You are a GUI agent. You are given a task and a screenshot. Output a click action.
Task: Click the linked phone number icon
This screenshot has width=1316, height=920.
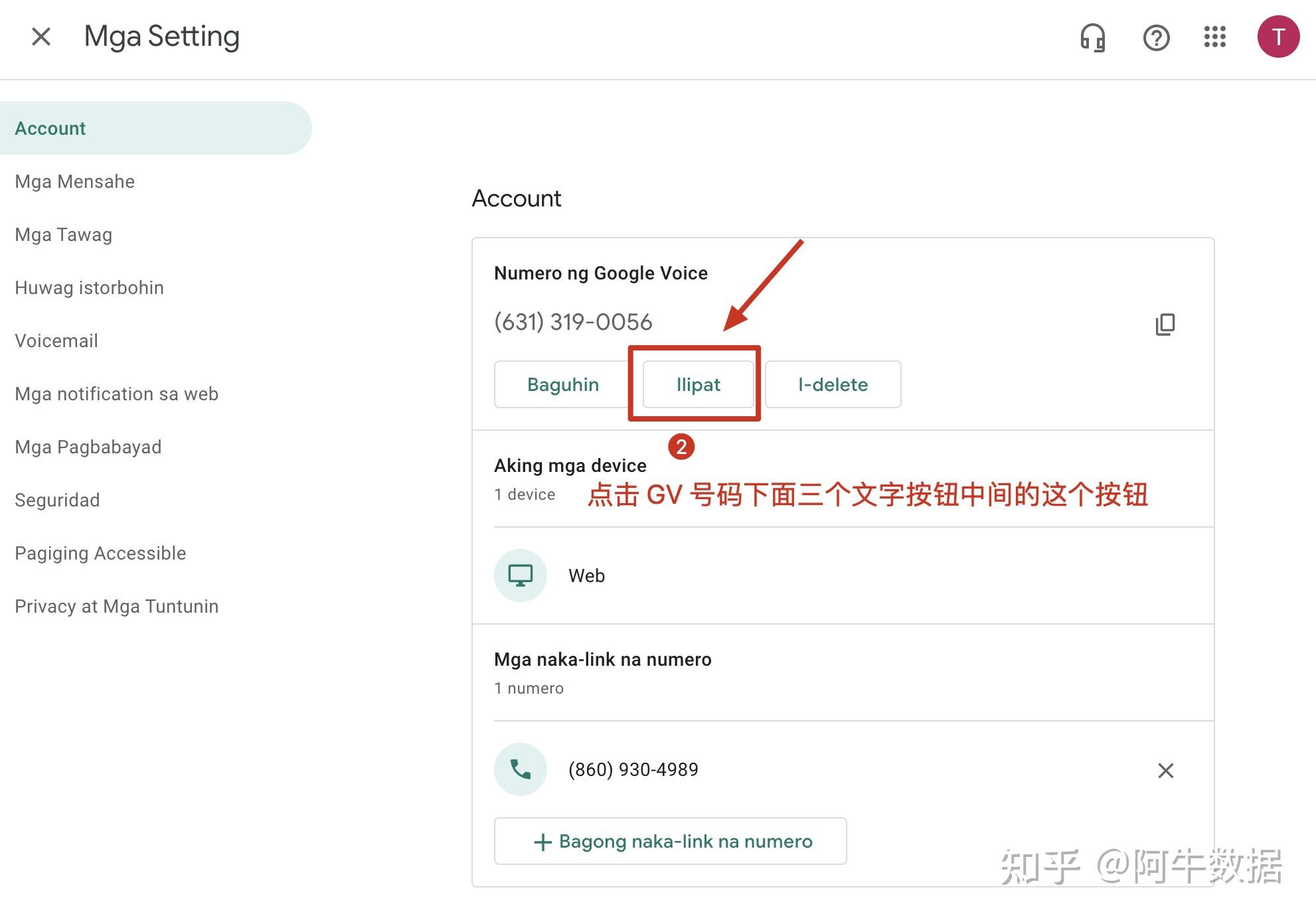pyautogui.click(x=519, y=770)
